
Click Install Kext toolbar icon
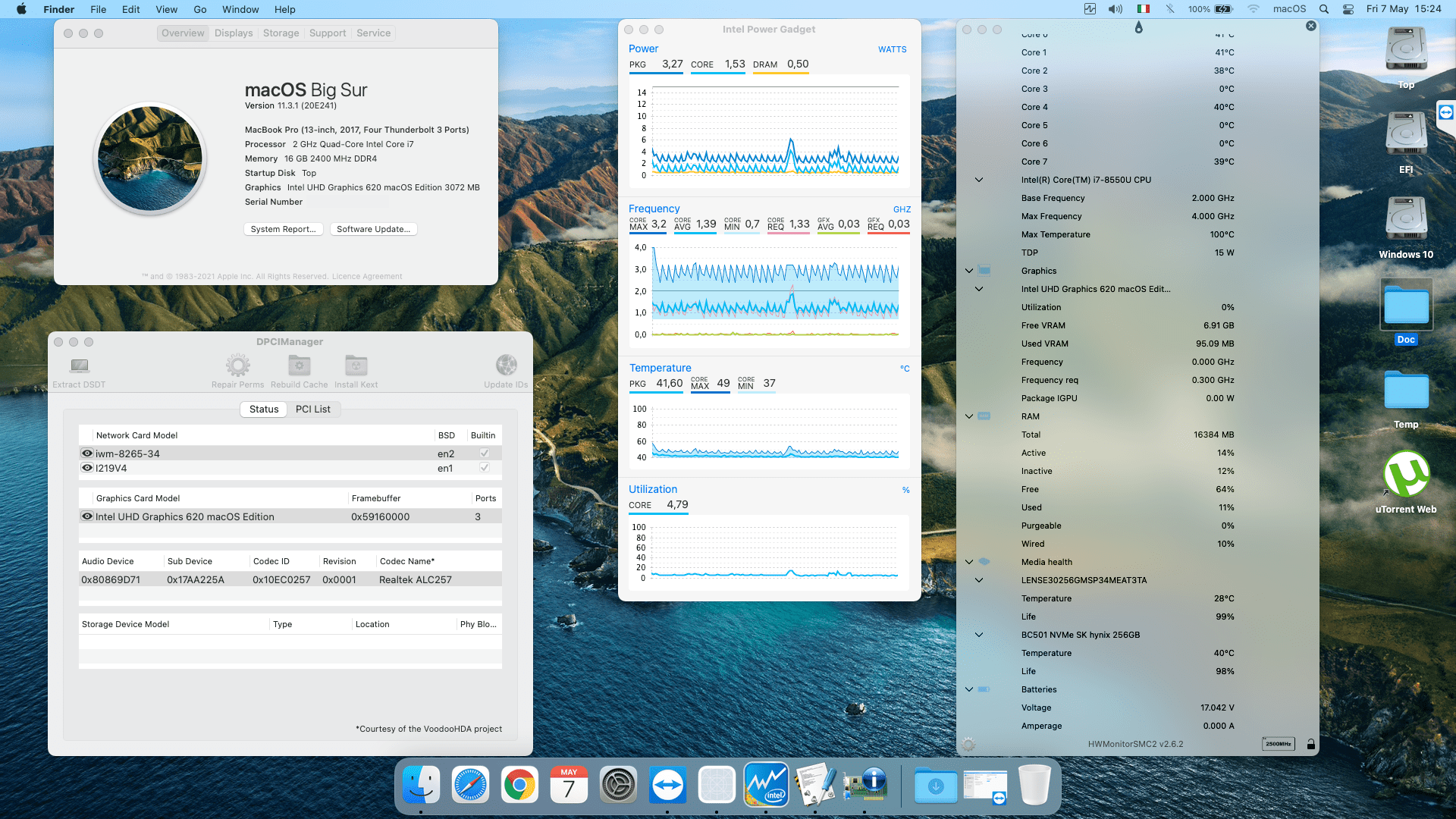[356, 366]
